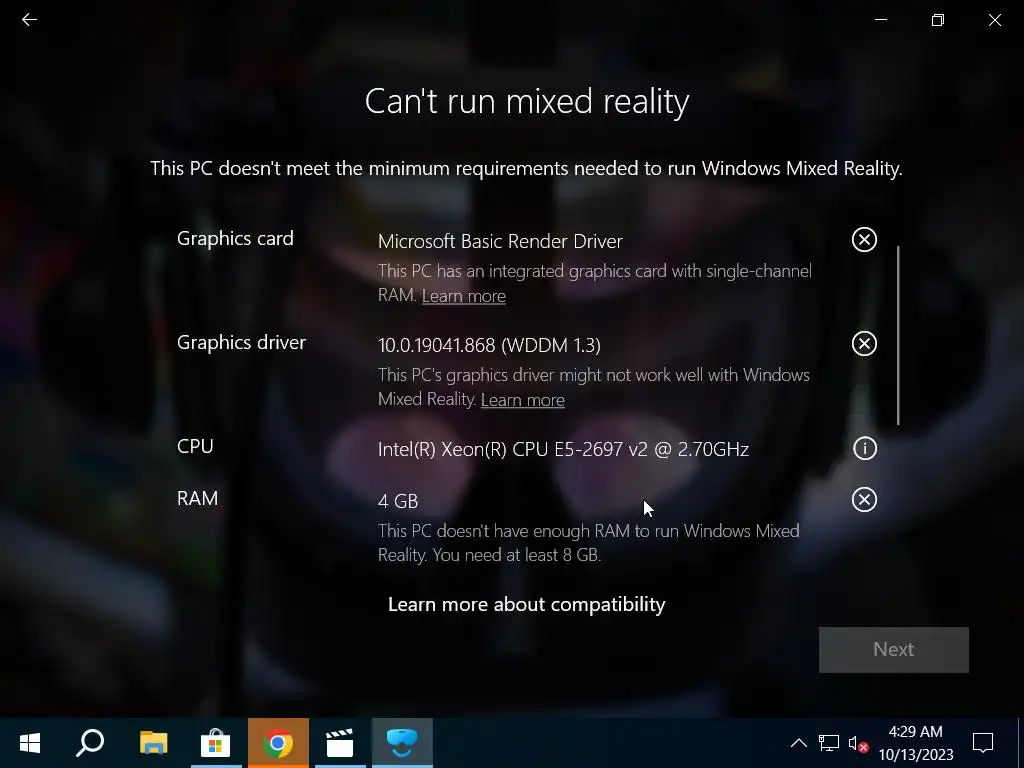Click the Graphics driver label

tap(241, 342)
